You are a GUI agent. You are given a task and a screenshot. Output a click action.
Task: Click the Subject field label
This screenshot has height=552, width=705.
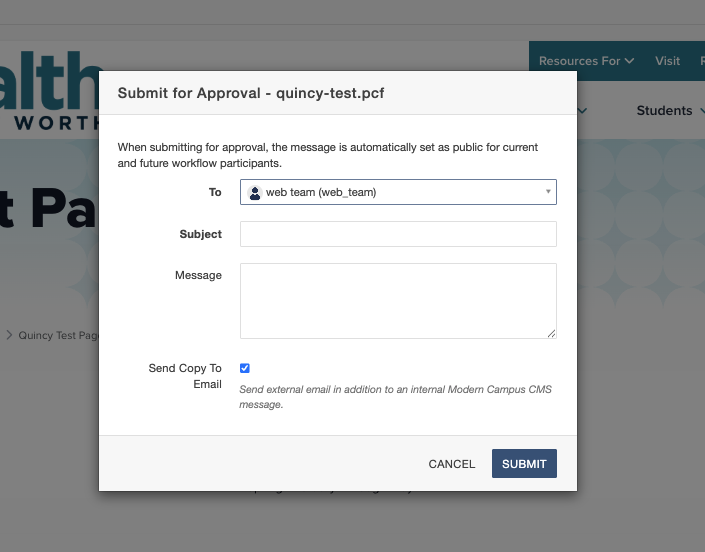pyautogui.click(x=200, y=234)
